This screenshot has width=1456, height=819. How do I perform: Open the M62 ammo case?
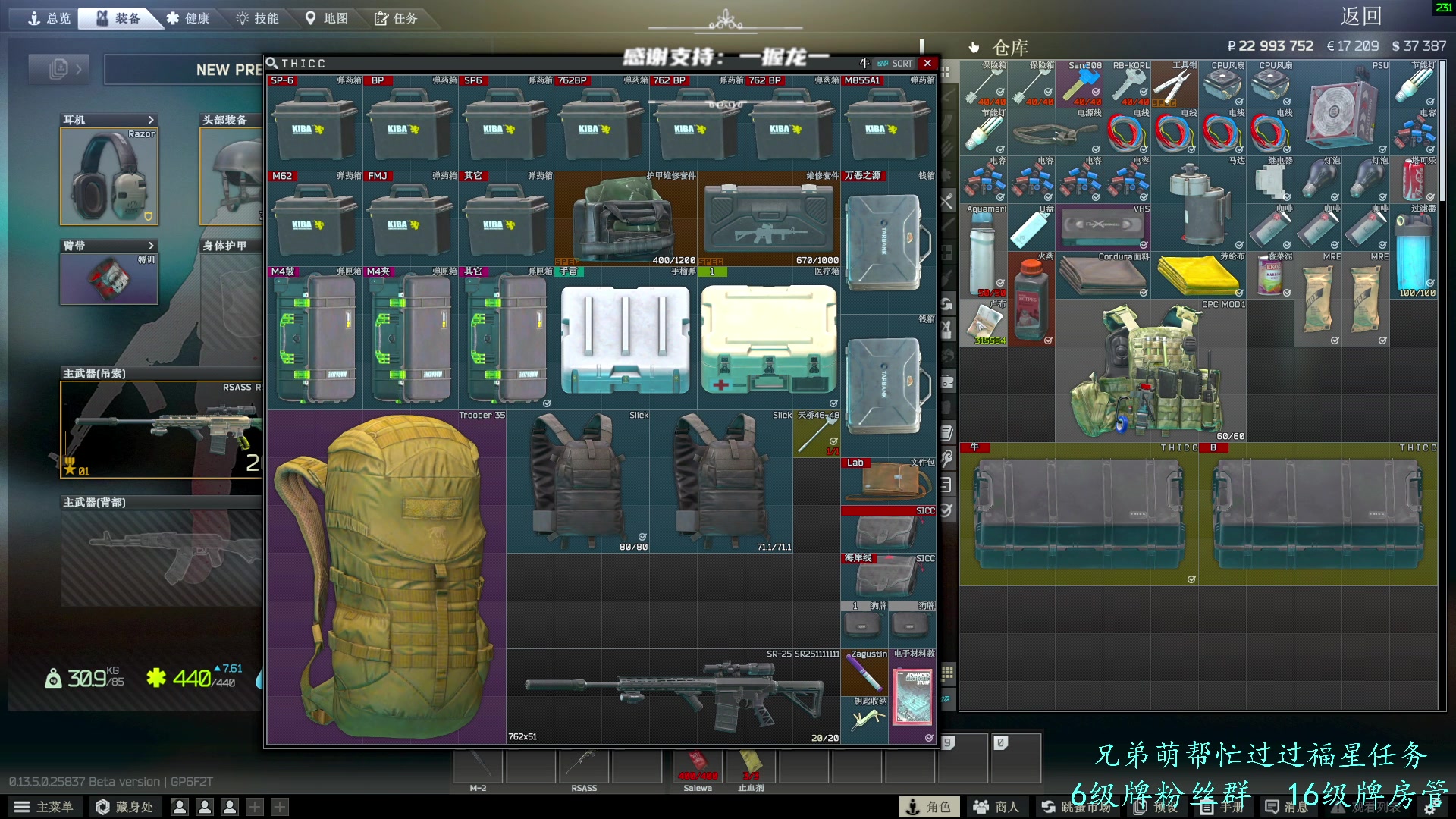point(315,218)
